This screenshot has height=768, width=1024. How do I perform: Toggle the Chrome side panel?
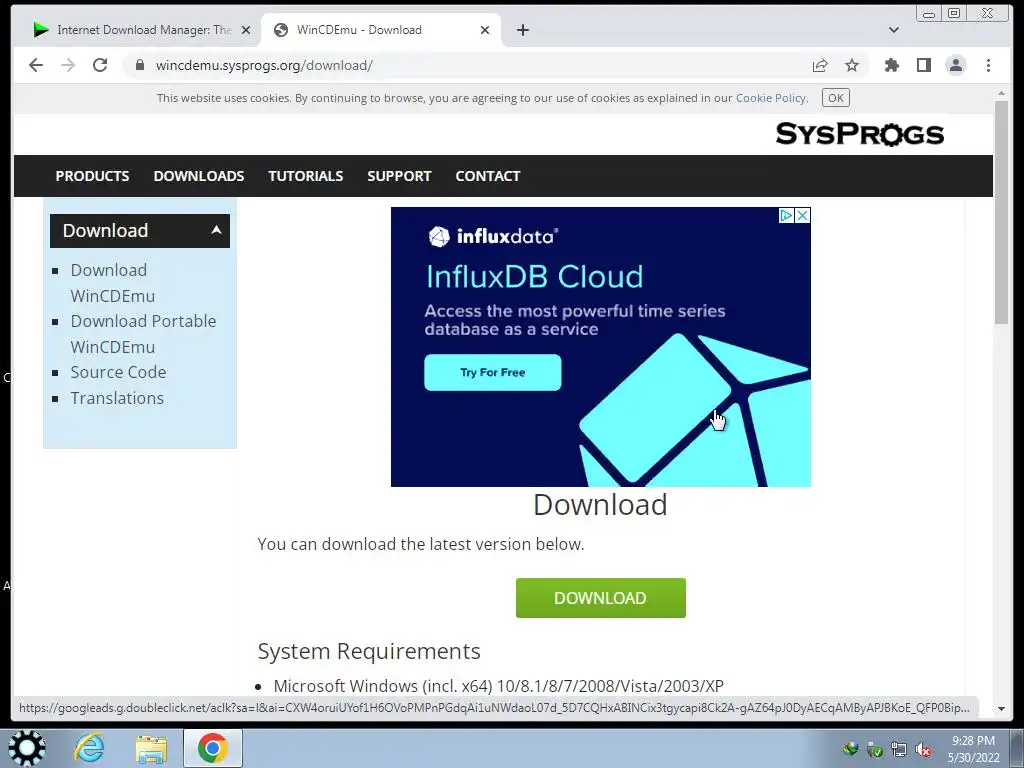point(923,65)
